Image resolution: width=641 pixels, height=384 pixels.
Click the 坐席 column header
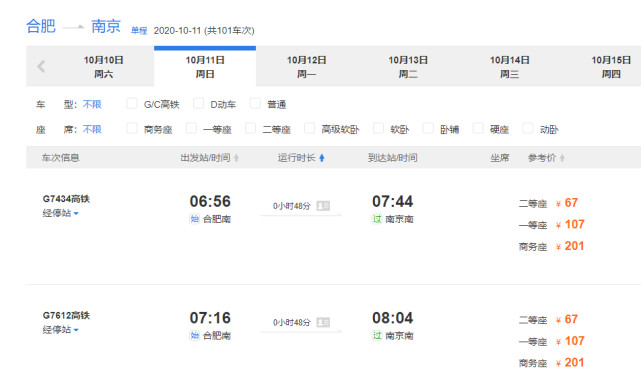pos(500,158)
